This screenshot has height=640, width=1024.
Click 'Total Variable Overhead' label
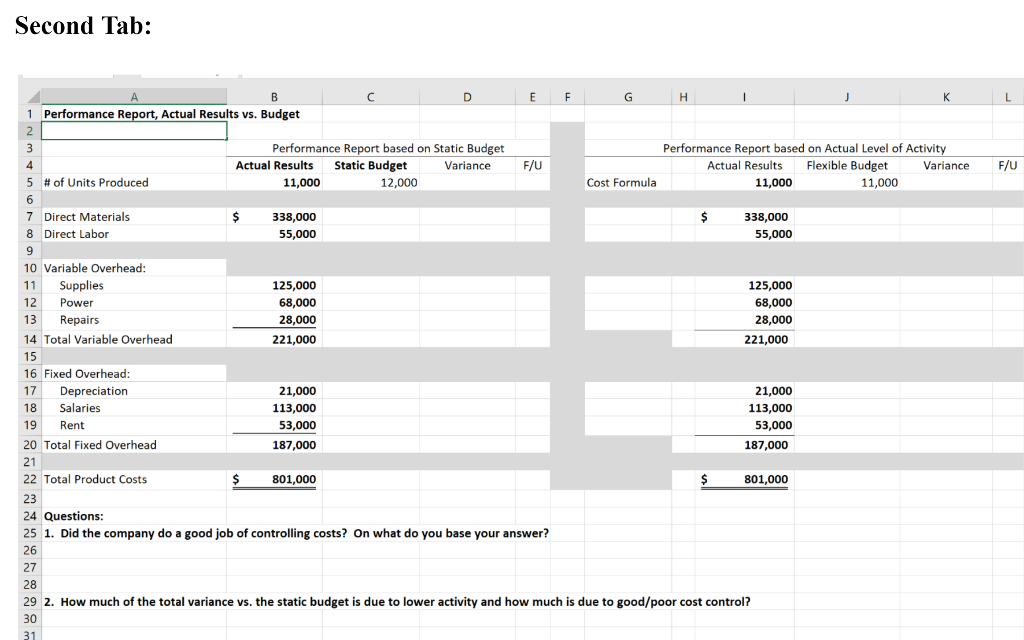click(x=108, y=339)
